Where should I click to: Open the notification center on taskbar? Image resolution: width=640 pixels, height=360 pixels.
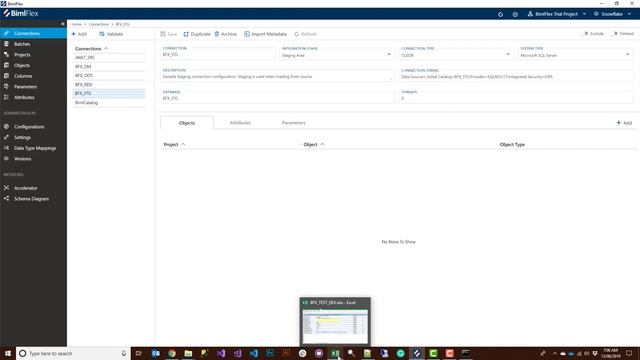629,353
